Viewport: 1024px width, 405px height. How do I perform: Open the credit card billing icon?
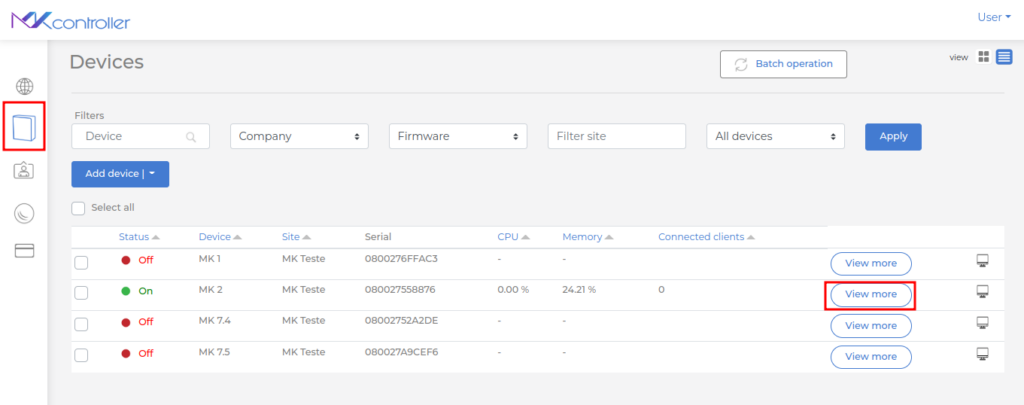[24, 250]
